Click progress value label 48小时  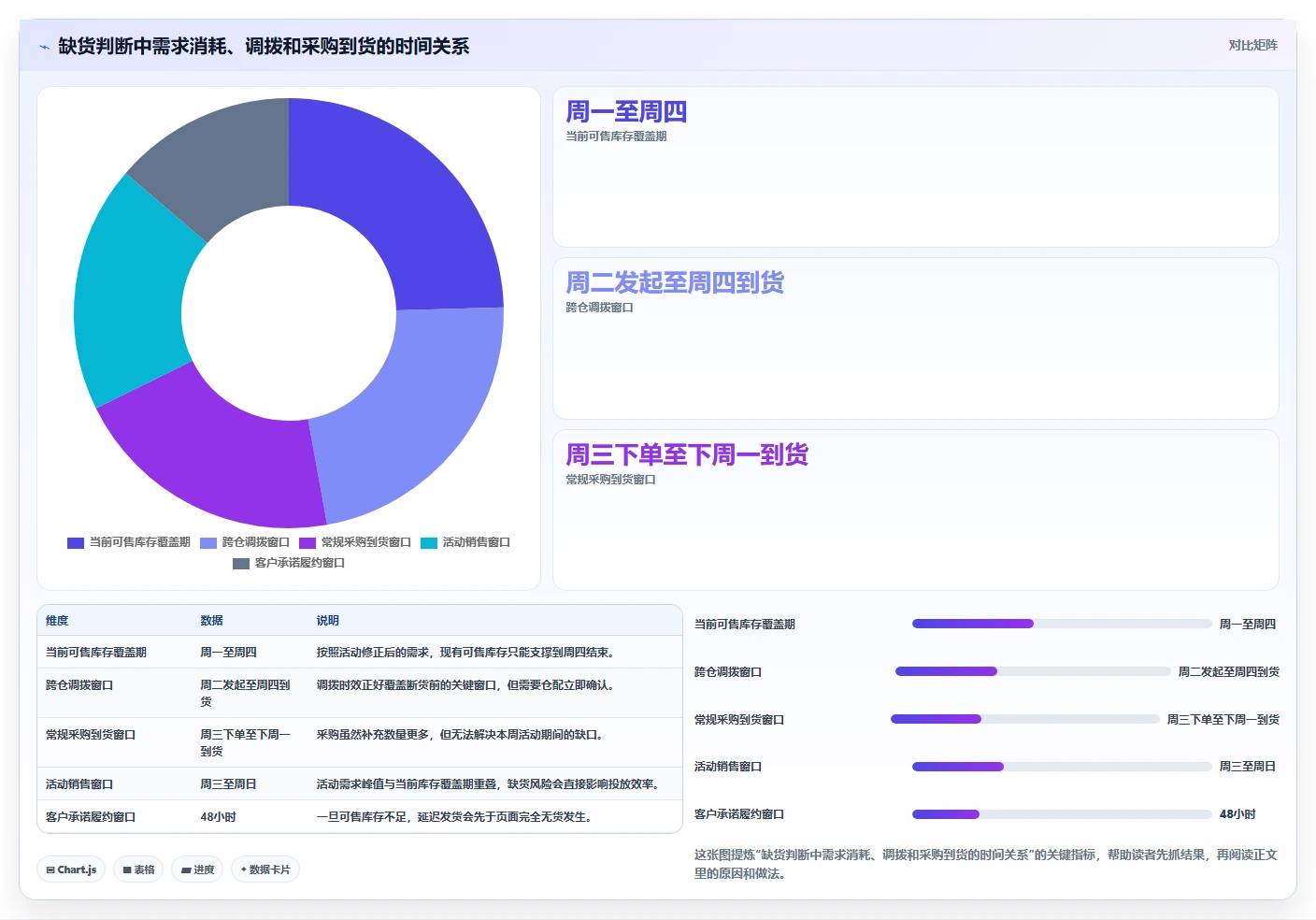click(x=1237, y=814)
